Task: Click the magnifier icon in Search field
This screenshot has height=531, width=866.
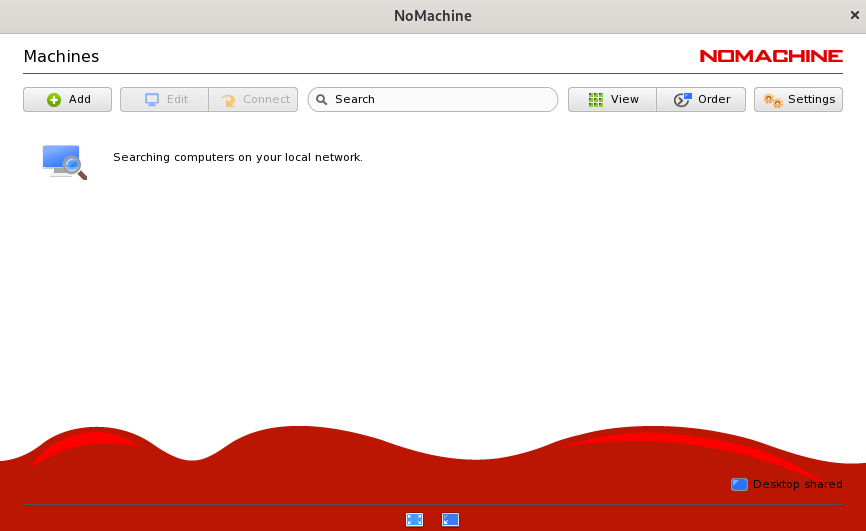Action: pyautogui.click(x=321, y=99)
